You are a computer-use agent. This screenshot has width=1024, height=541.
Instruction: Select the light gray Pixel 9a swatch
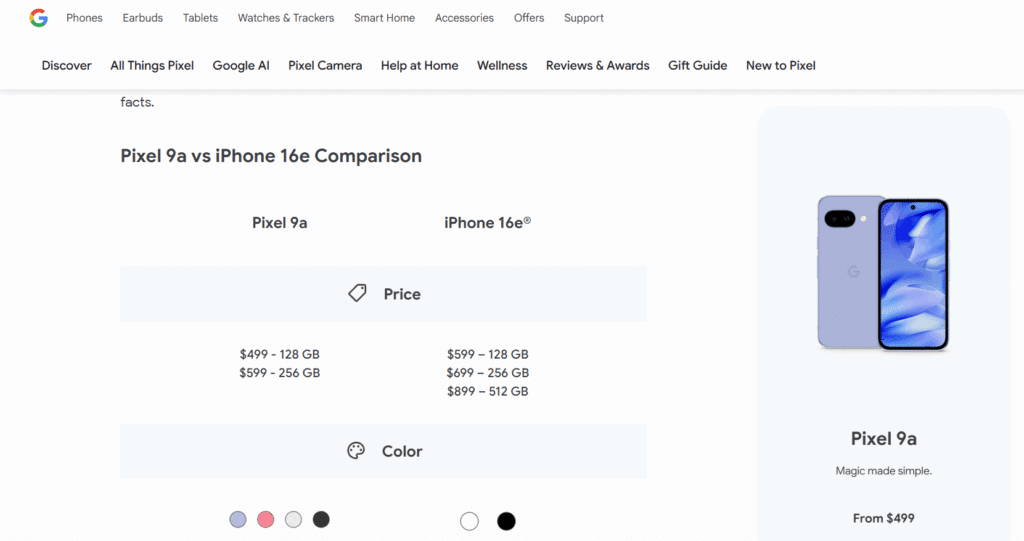click(x=293, y=520)
